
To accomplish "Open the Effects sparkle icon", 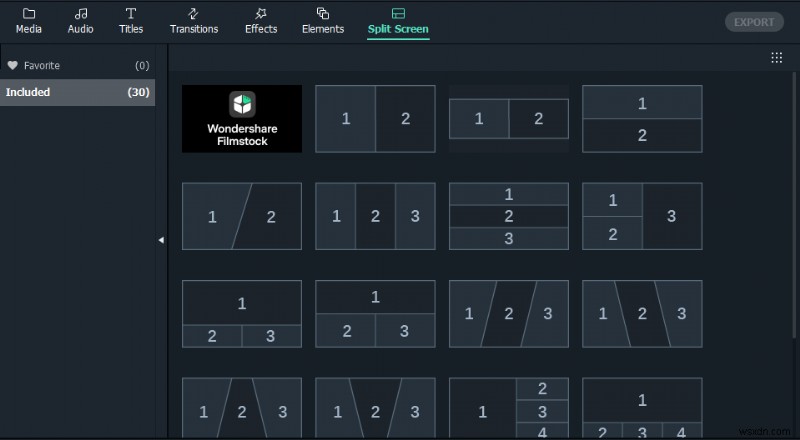I will coord(261,13).
